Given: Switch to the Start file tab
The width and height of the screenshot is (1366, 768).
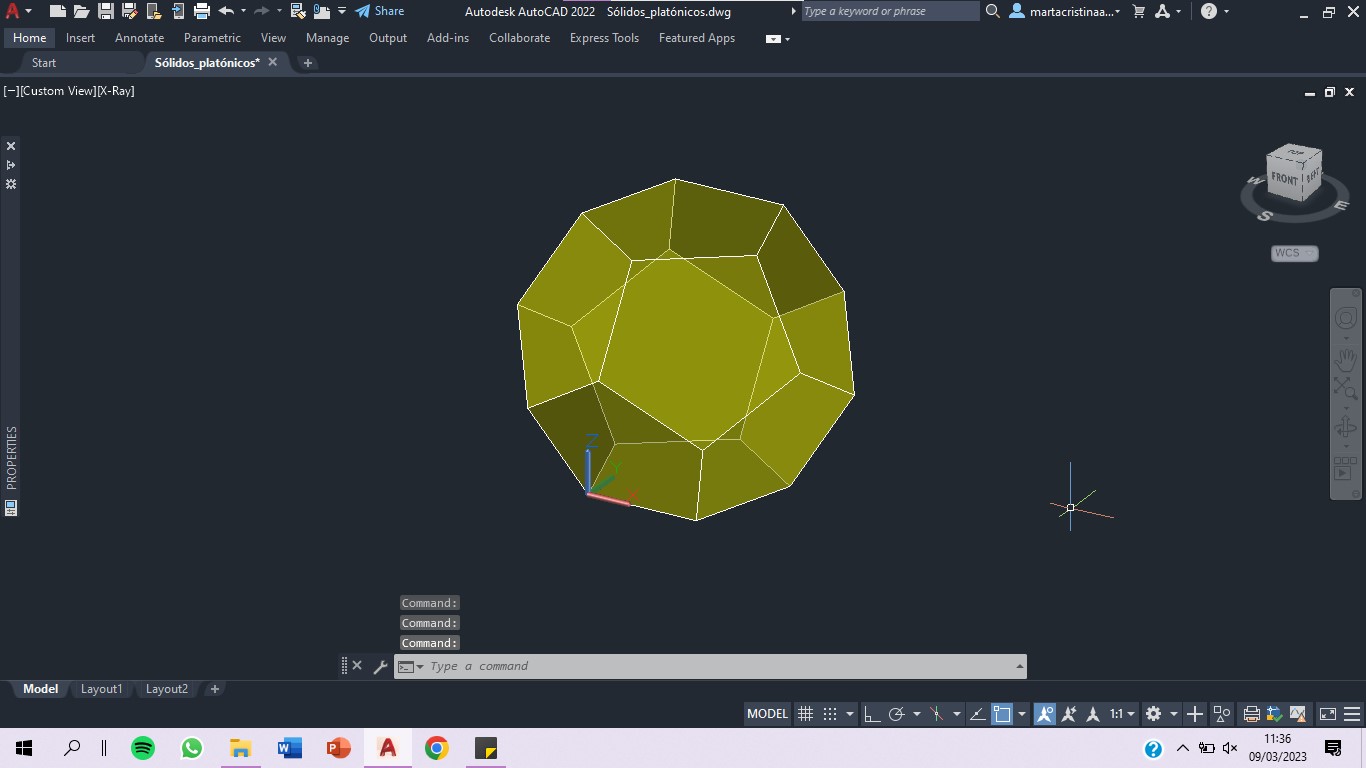Looking at the screenshot, I should tap(44, 62).
